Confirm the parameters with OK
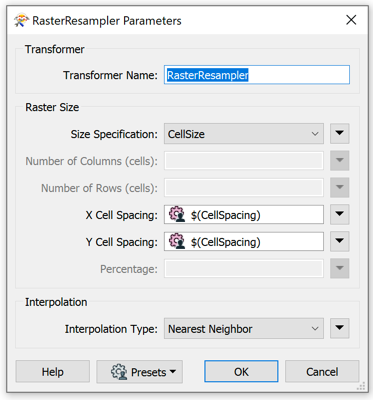373x400 pixels. pyautogui.click(x=241, y=371)
